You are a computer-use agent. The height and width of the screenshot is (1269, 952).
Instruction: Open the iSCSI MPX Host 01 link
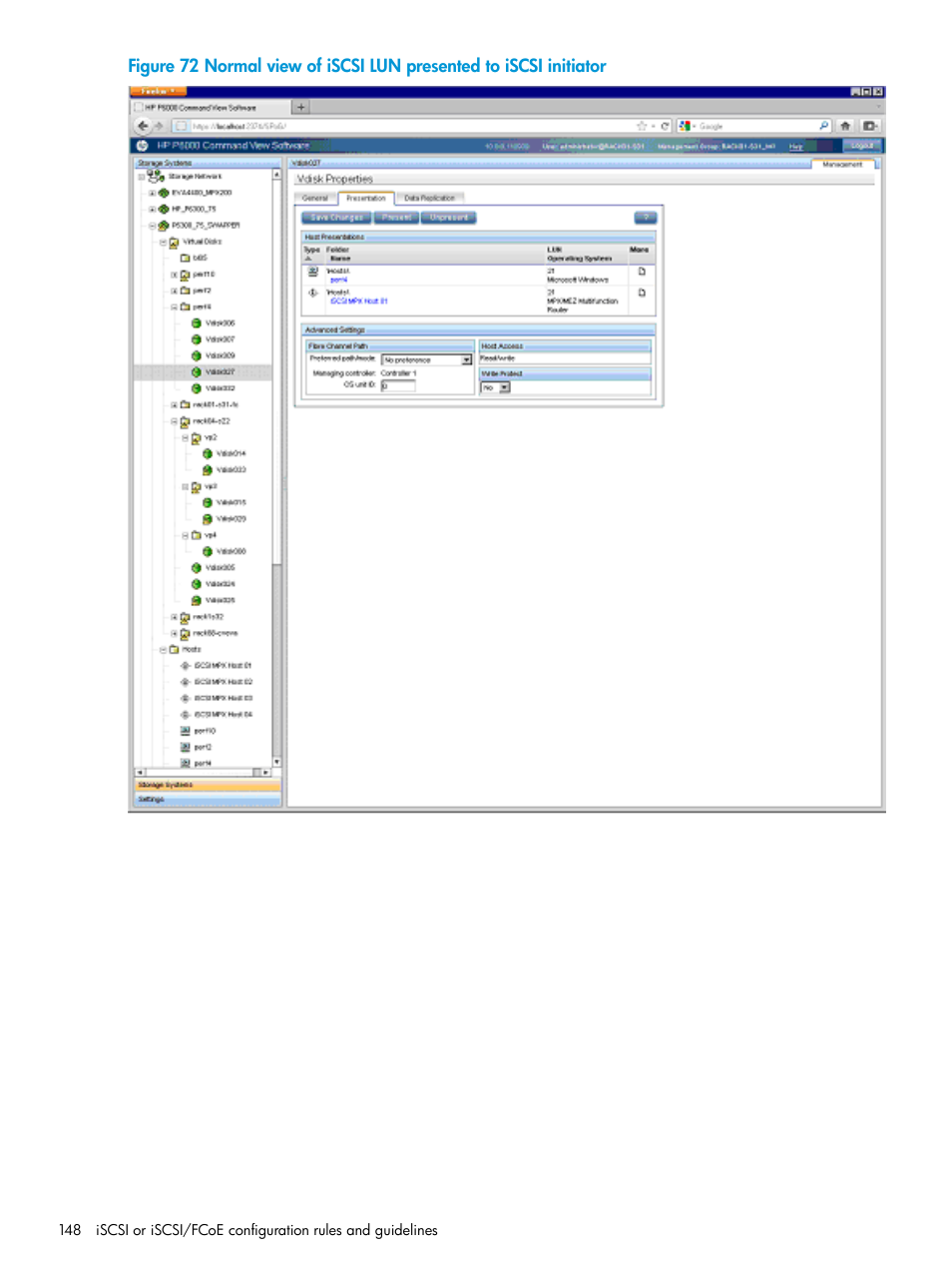click(359, 301)
